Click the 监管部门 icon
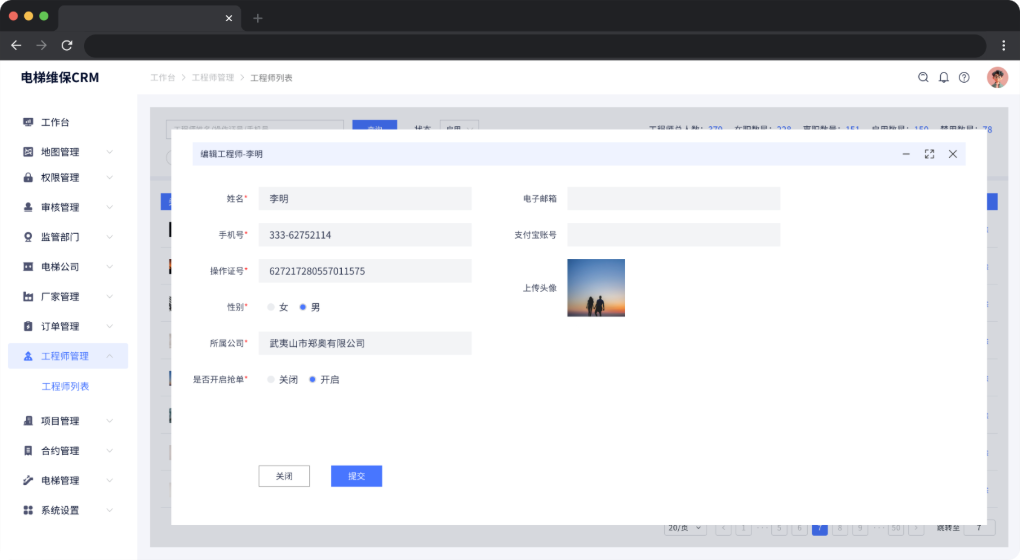Viewport: 1020px width, 560px height. coord(28,237)
